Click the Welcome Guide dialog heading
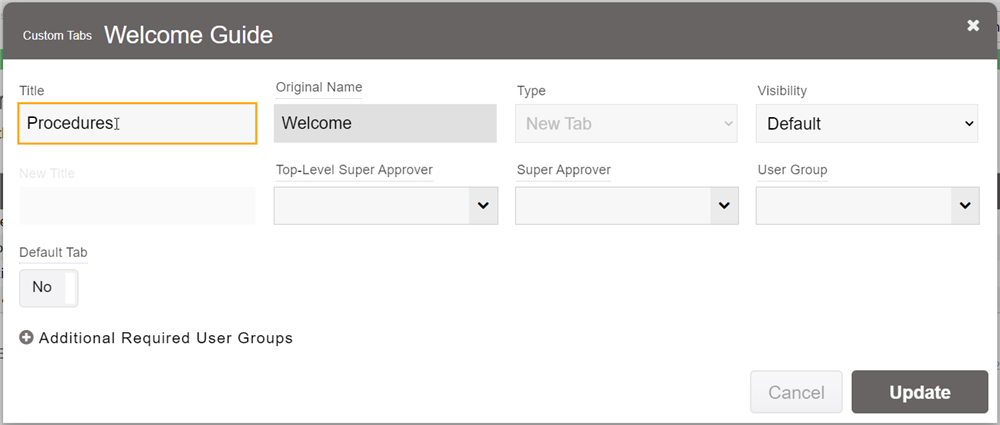1000x425 pixels. click(188, 35)
